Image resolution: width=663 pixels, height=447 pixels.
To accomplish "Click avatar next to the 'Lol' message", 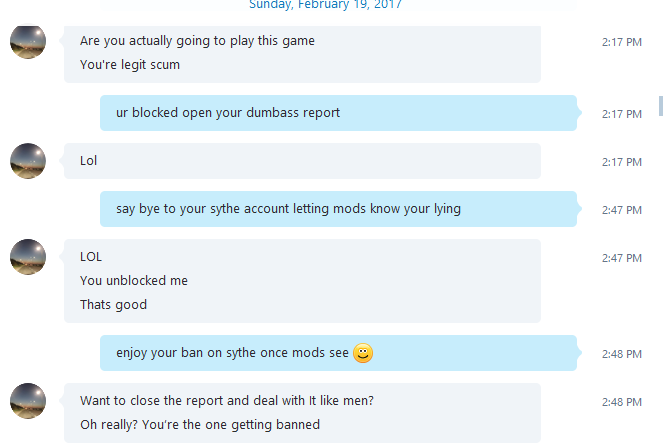I will pos(28,161).
